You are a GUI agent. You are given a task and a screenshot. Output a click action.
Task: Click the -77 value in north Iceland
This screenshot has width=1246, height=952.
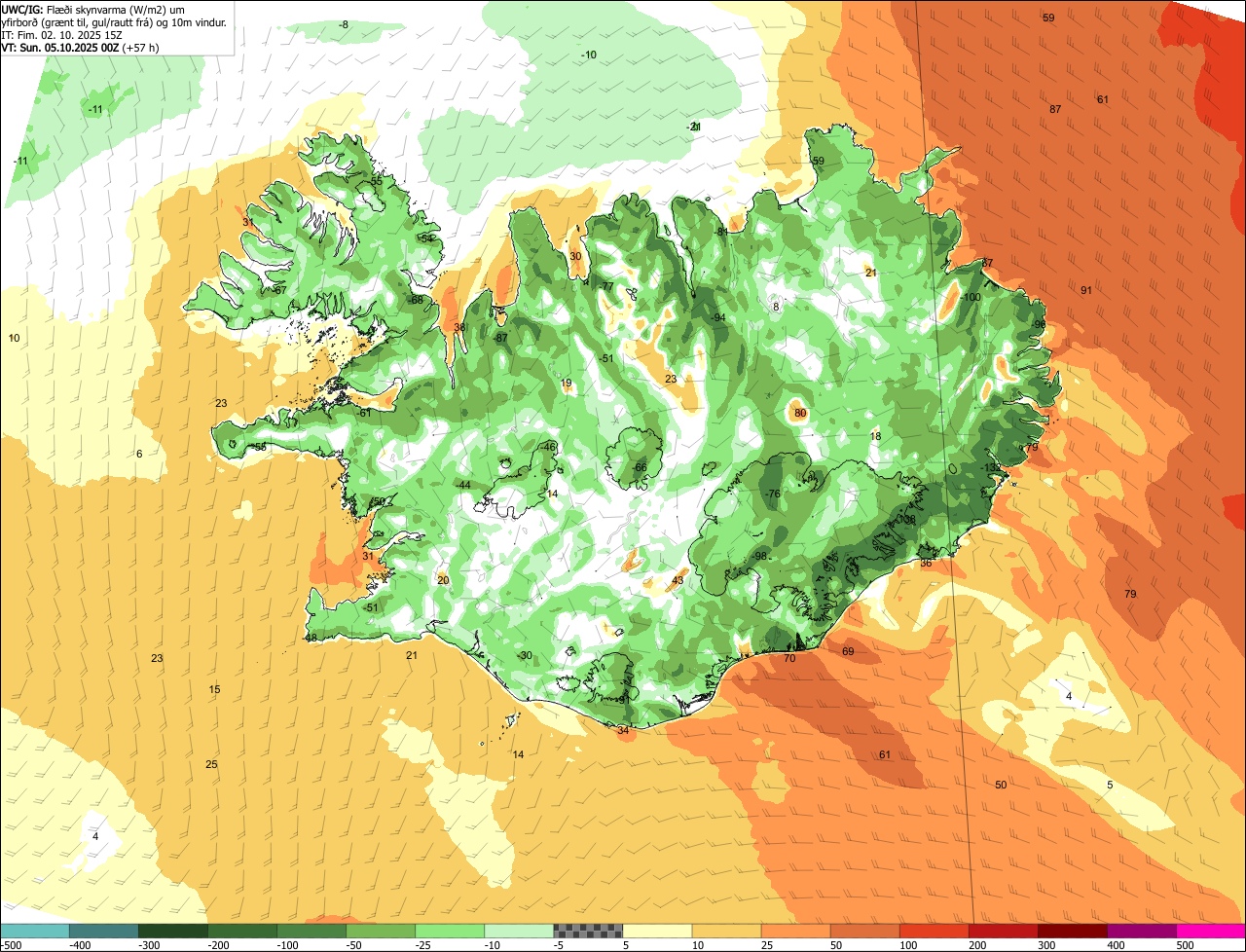pyautogui.click(x=606, y=286)
